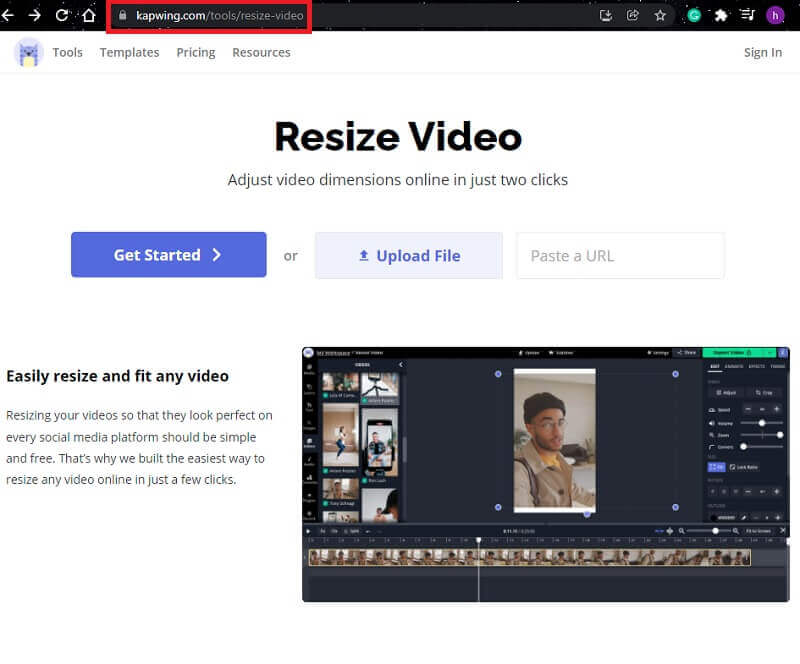This screenshot has height=664, width=800.
Task: Click the install app icon in address bar
Action: (605, 15)
